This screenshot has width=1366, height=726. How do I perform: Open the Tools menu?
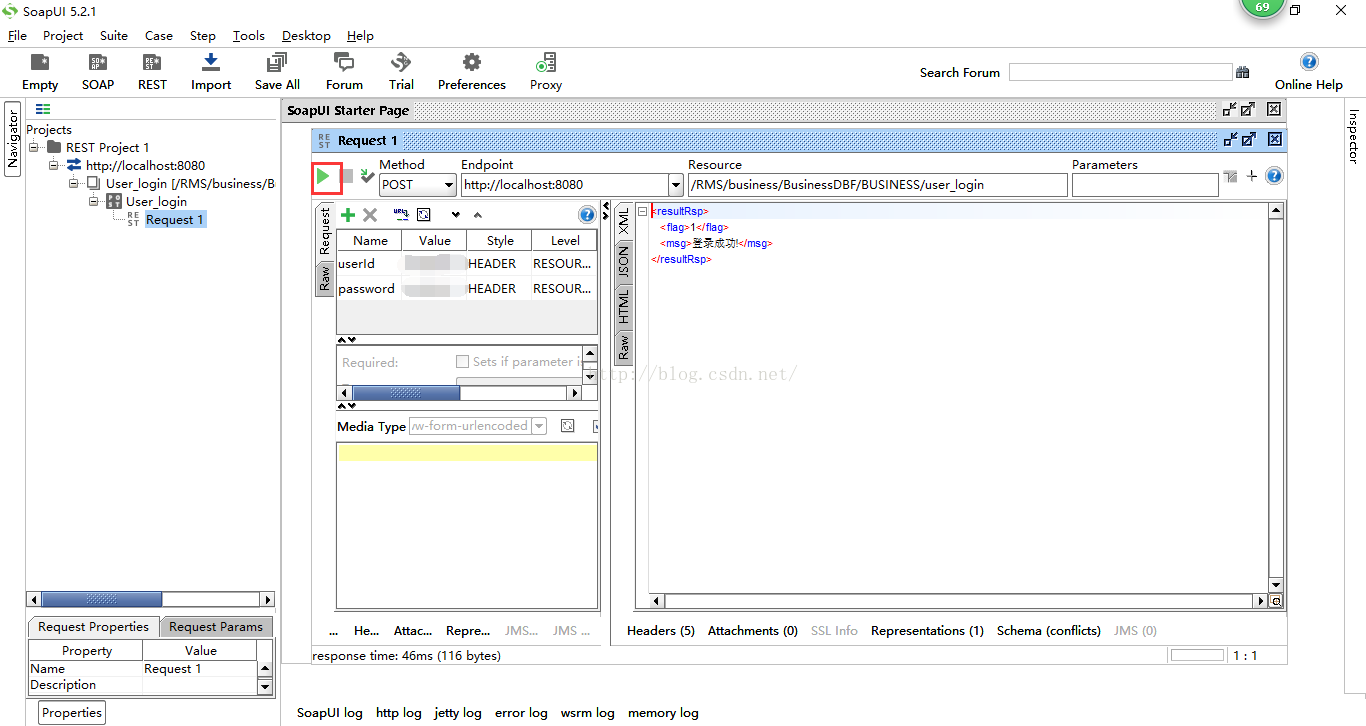pyautogui.click(x=249, y=35)
